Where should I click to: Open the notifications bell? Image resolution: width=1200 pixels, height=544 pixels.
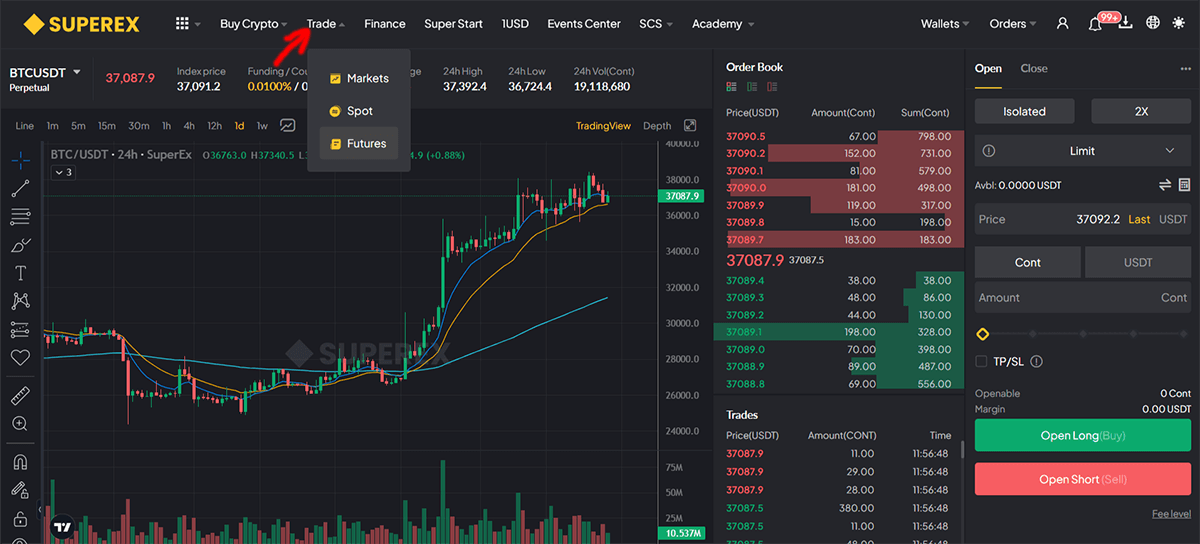1095,24
